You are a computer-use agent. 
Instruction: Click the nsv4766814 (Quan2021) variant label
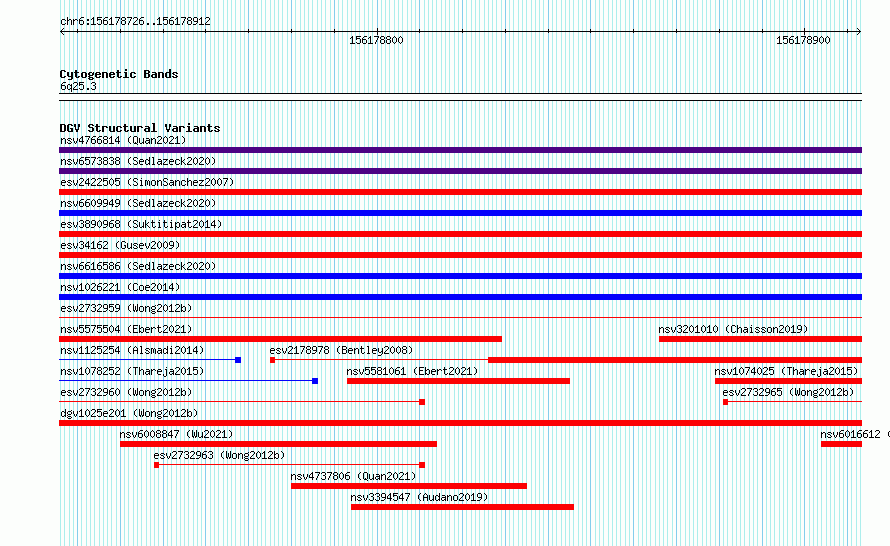click(x=123, y=140)
